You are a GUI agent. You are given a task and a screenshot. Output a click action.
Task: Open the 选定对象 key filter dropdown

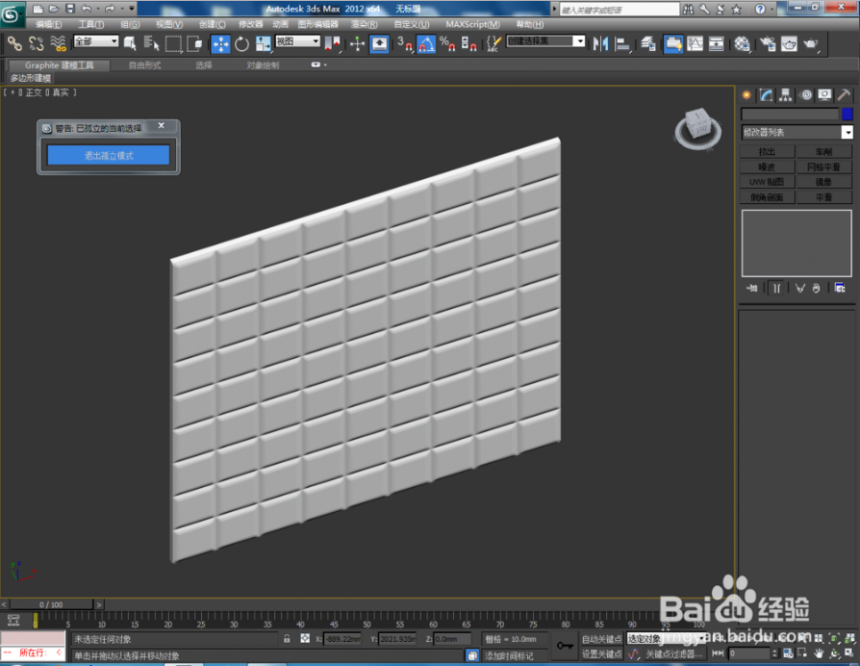pyautogui.click(x=665, y=639)
